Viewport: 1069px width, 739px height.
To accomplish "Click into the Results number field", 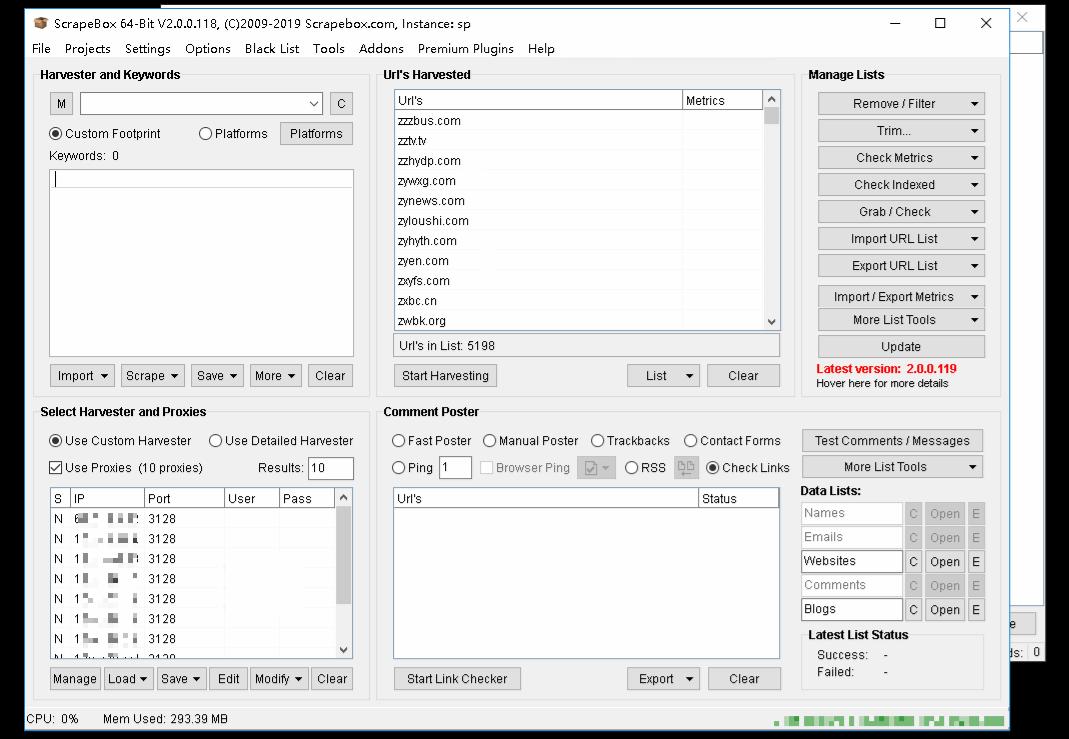I will point(331,468).
